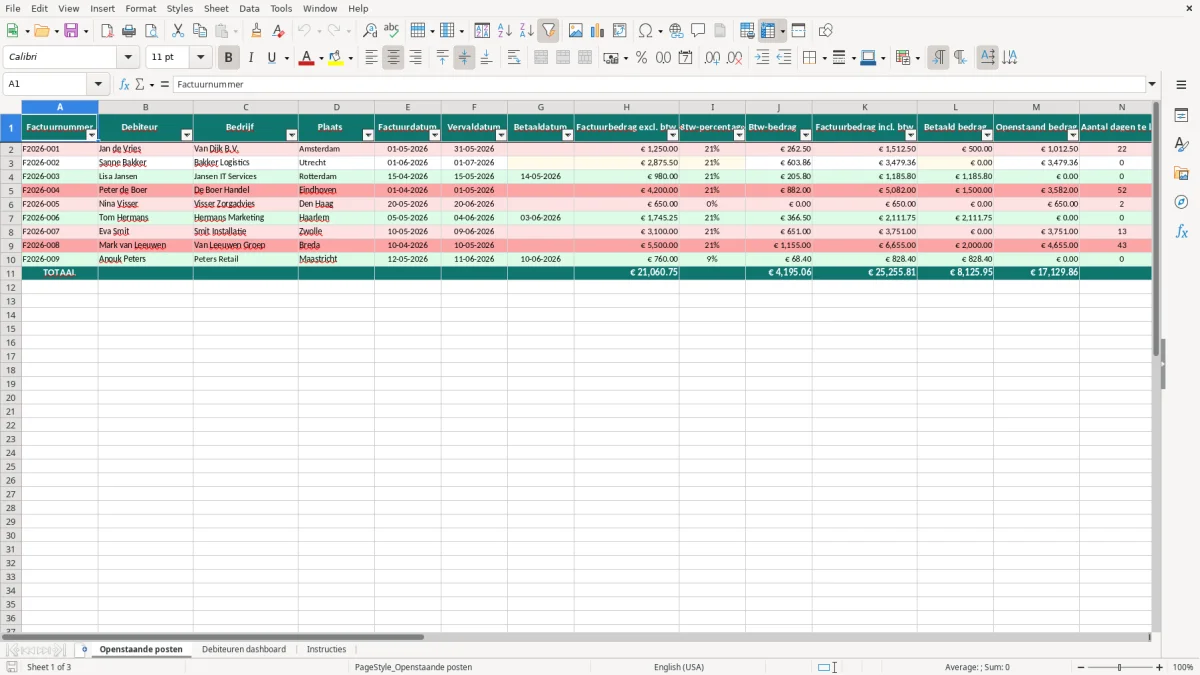Open the Format menu
The width and height of the screenshot is (1200, 675).
coord(140,8)
